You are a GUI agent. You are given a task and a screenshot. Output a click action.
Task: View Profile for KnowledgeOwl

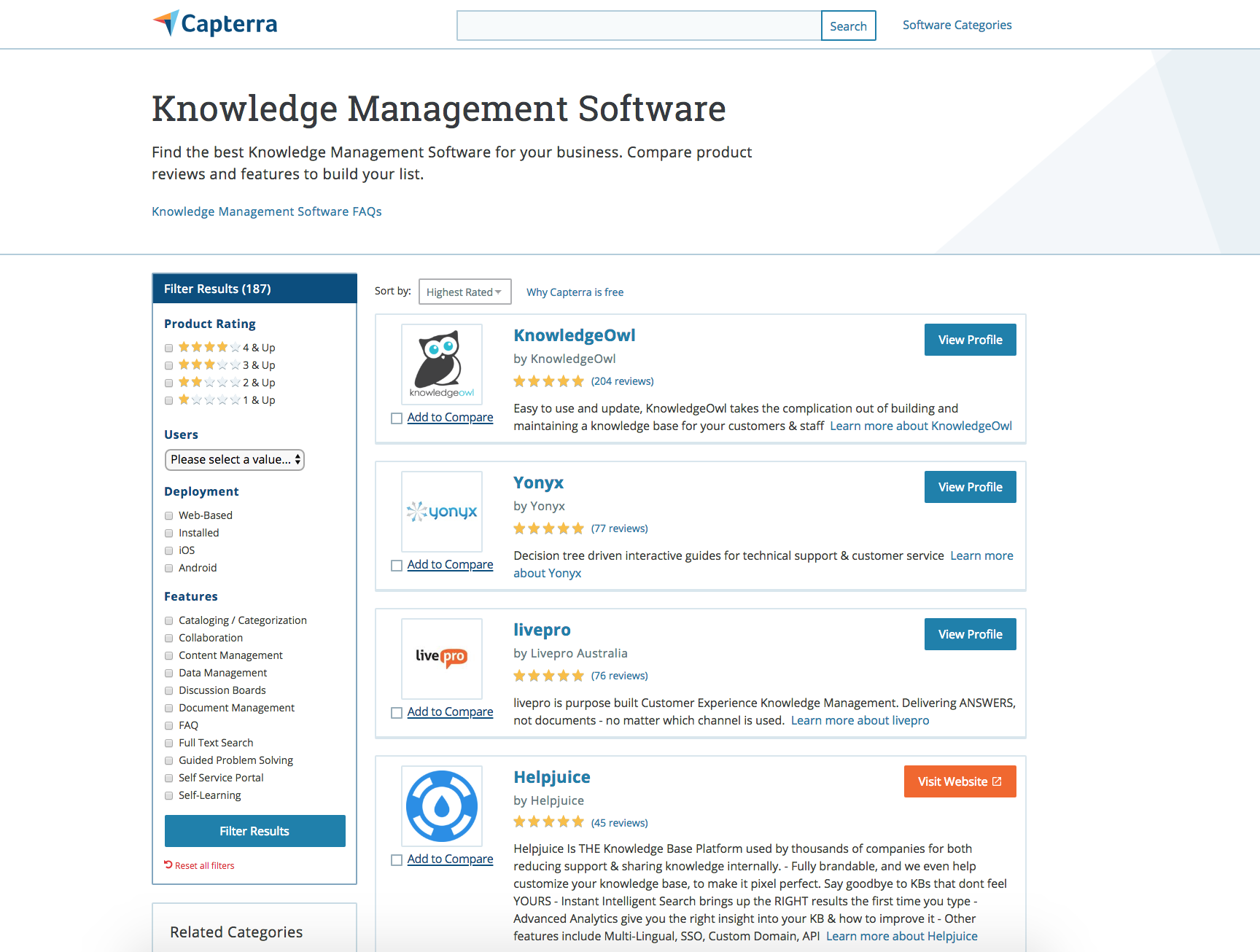coord(971,340)
